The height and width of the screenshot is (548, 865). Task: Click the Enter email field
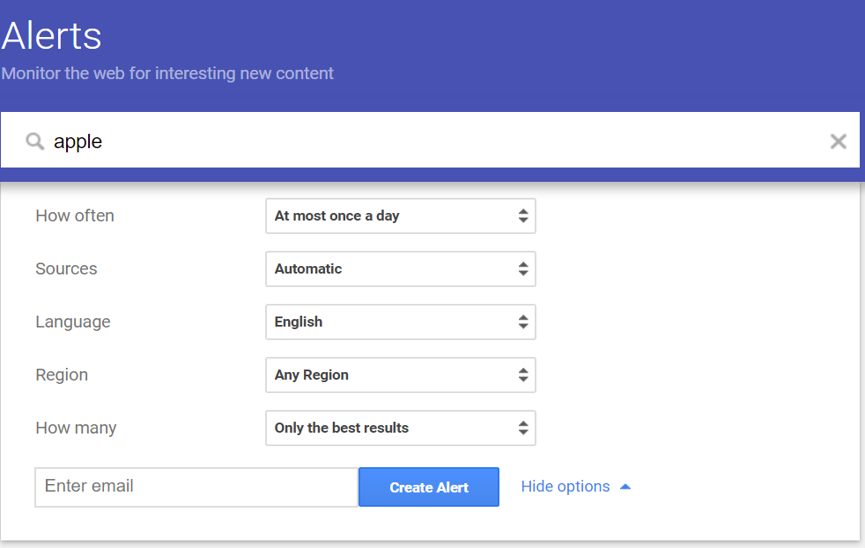[x=196, y=487]
